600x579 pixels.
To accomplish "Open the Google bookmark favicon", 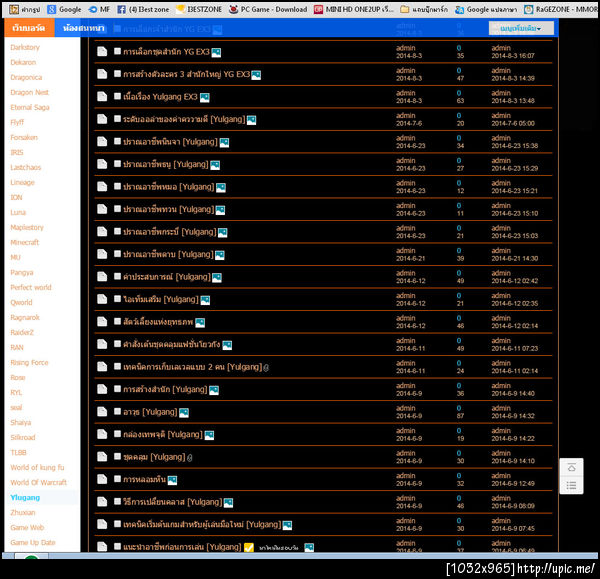I will [51, 10].
